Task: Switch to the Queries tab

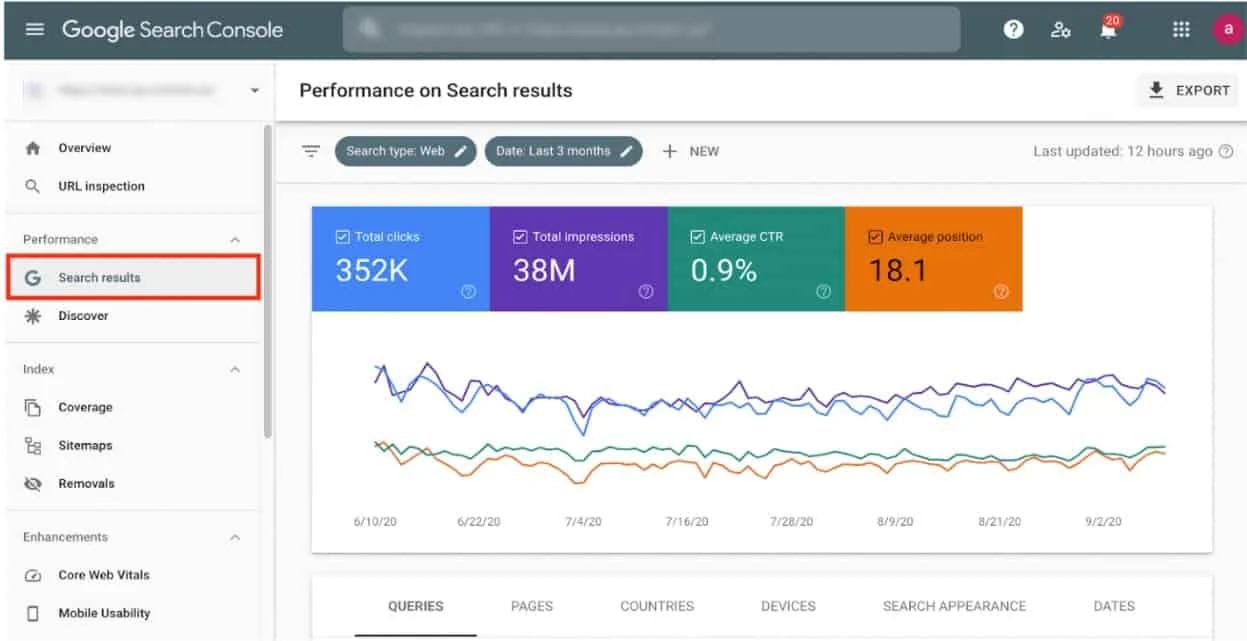Action: coord(416,606)
